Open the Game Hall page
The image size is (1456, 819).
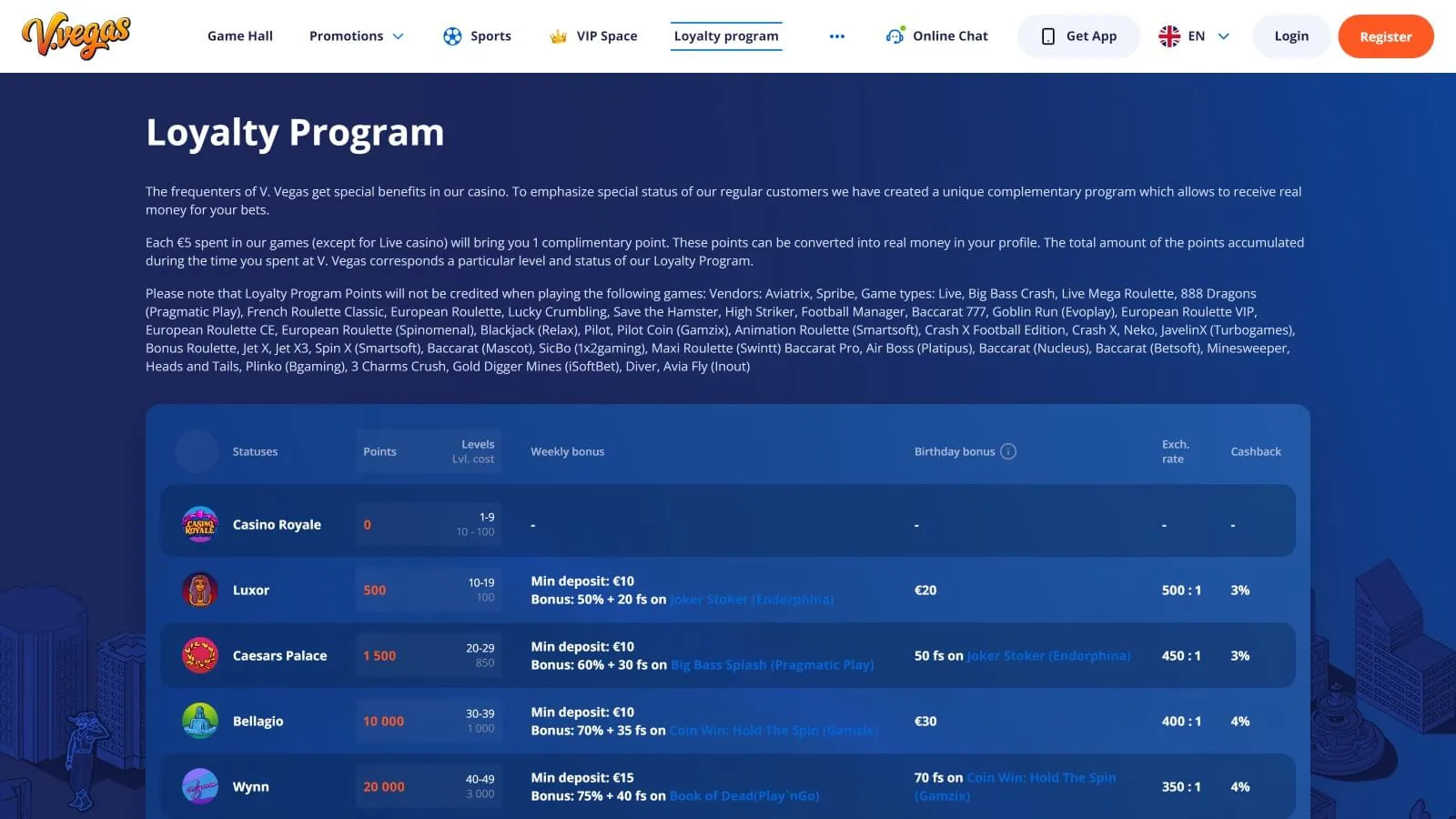pyautogui.click(x=240, y=36)
